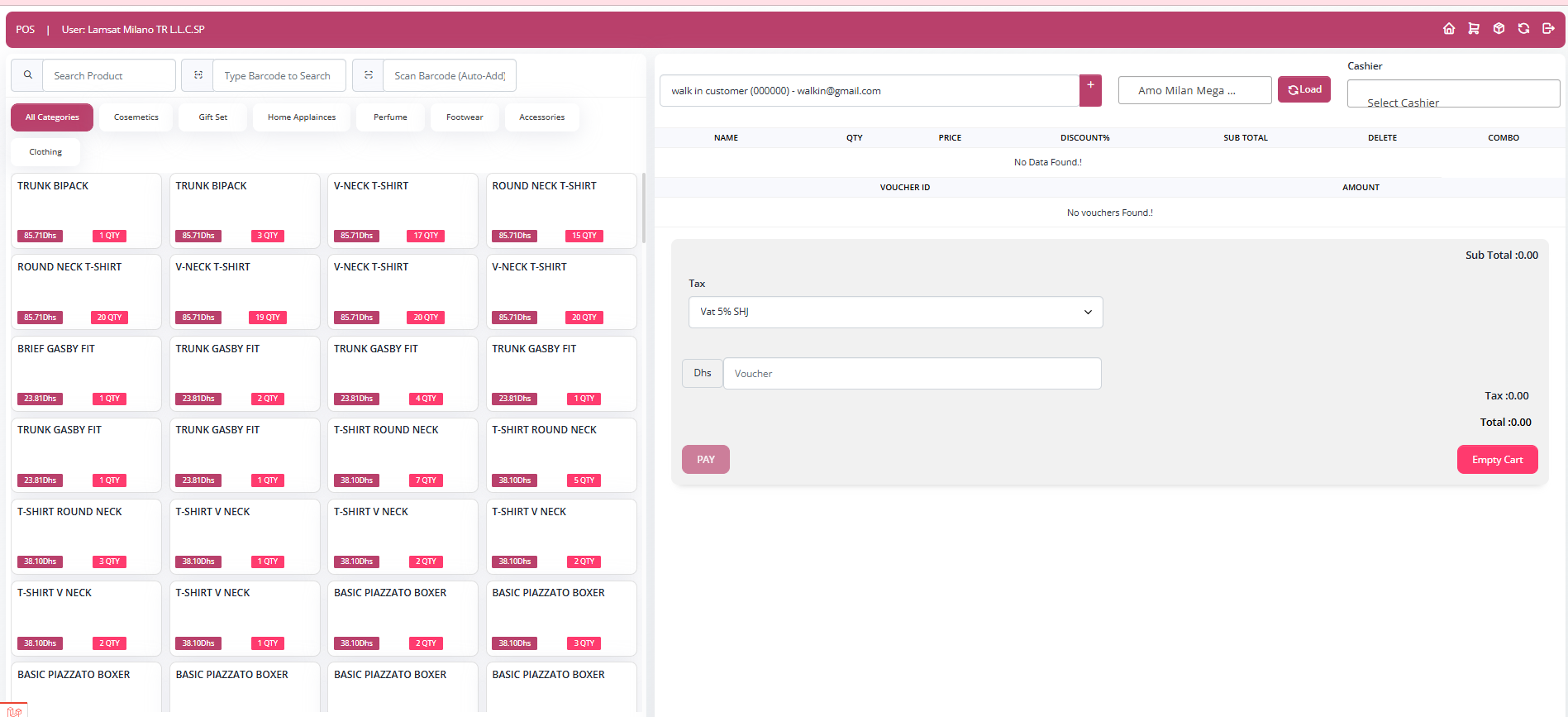Go to the home page icon

[x=1449, y=29]
